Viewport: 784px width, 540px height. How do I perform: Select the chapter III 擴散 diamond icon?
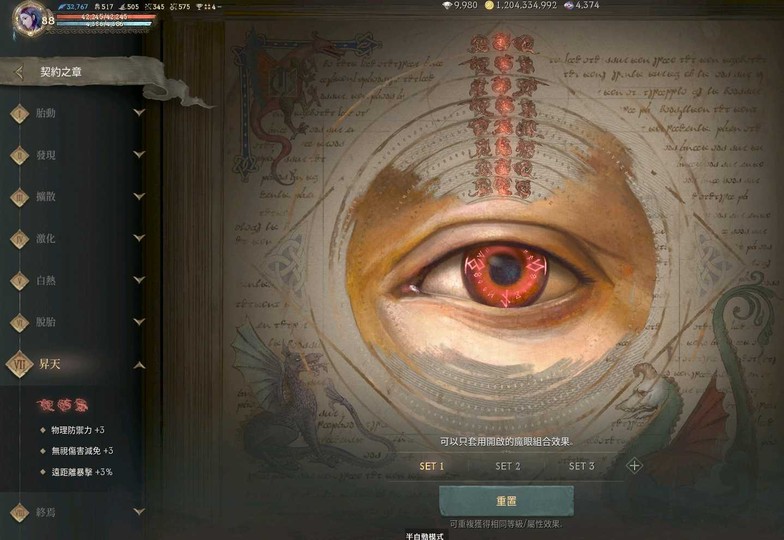(19, 197)
